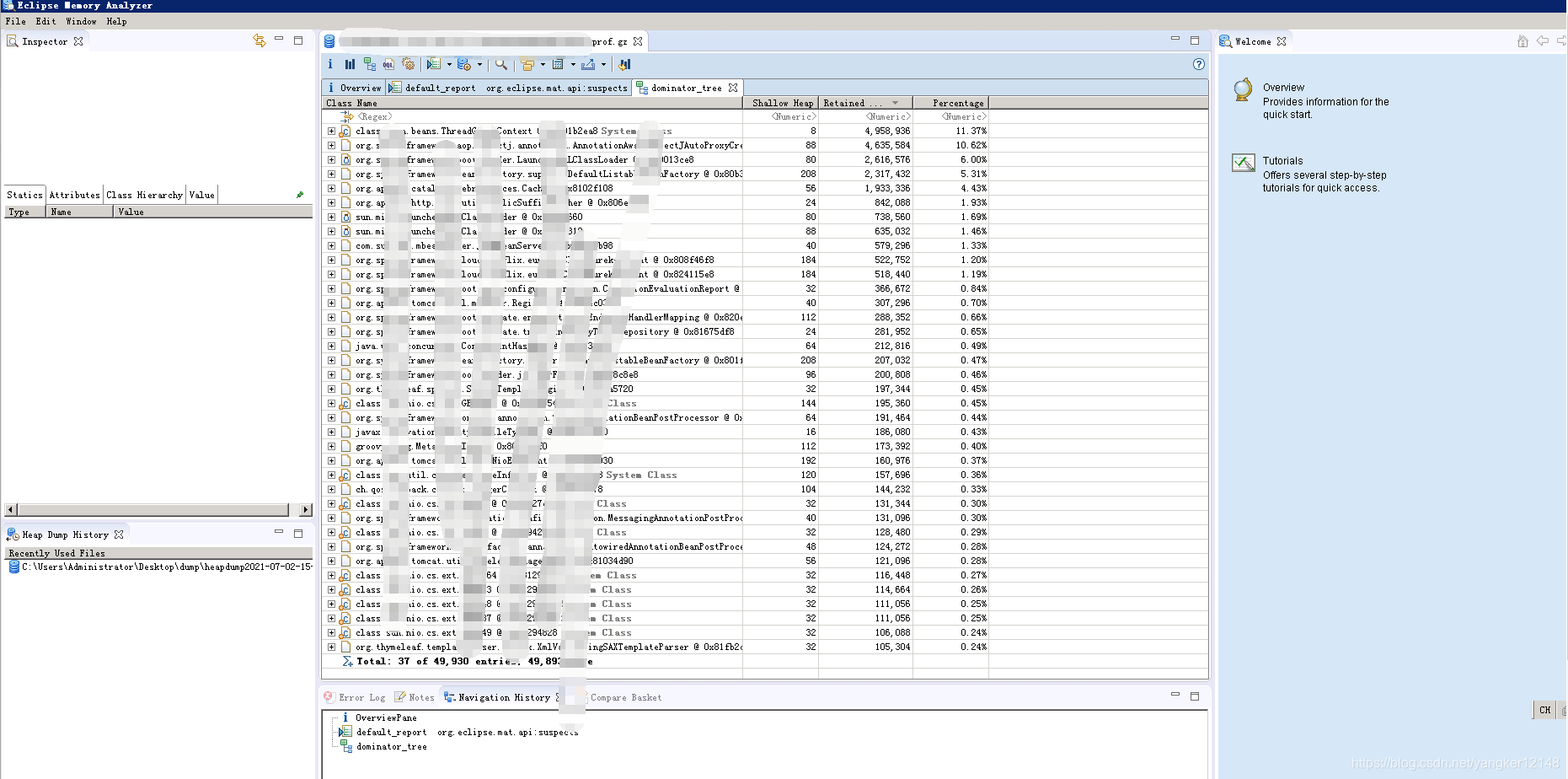Run expert system report icon
The height and width of the screenshot is (779, 1568).
433,64
